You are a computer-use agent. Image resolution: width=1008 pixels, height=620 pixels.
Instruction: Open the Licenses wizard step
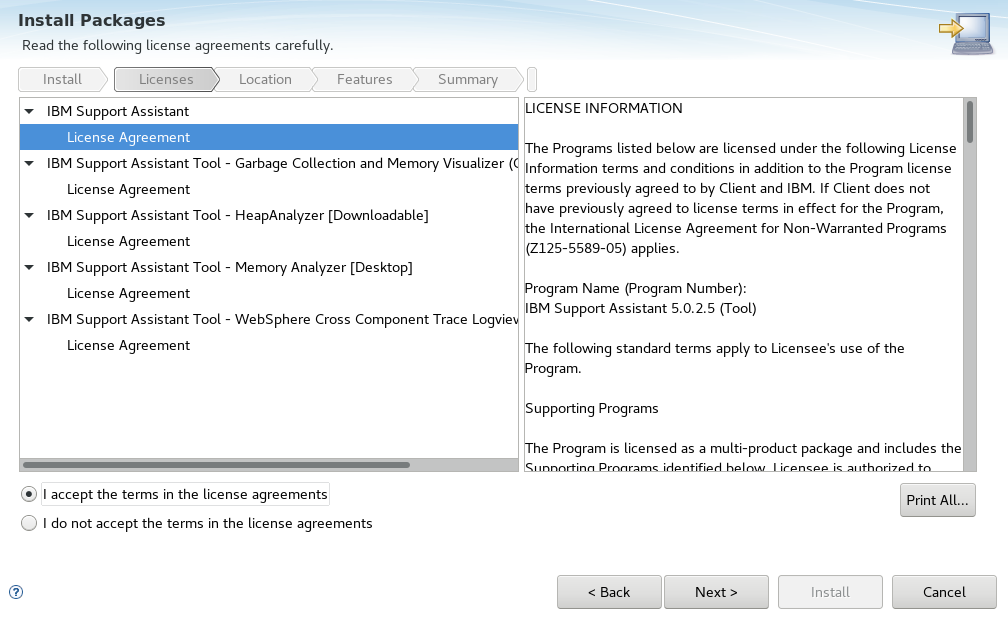(x=166, y=79)
